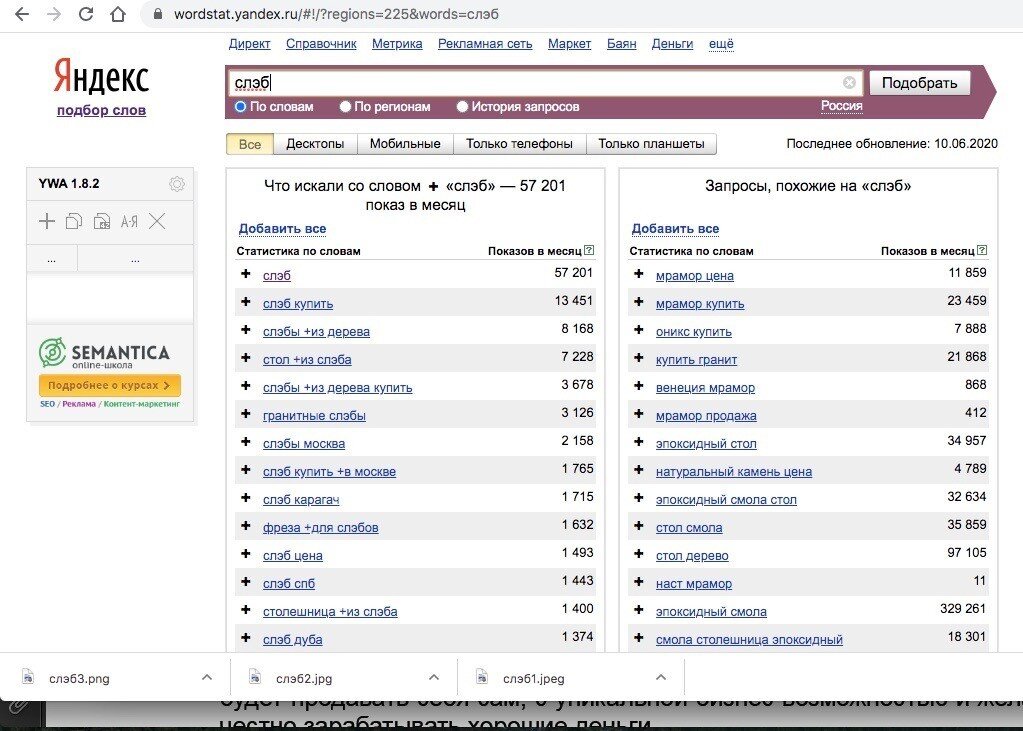Go back with browser back arrow

click(x=22, y=14)
